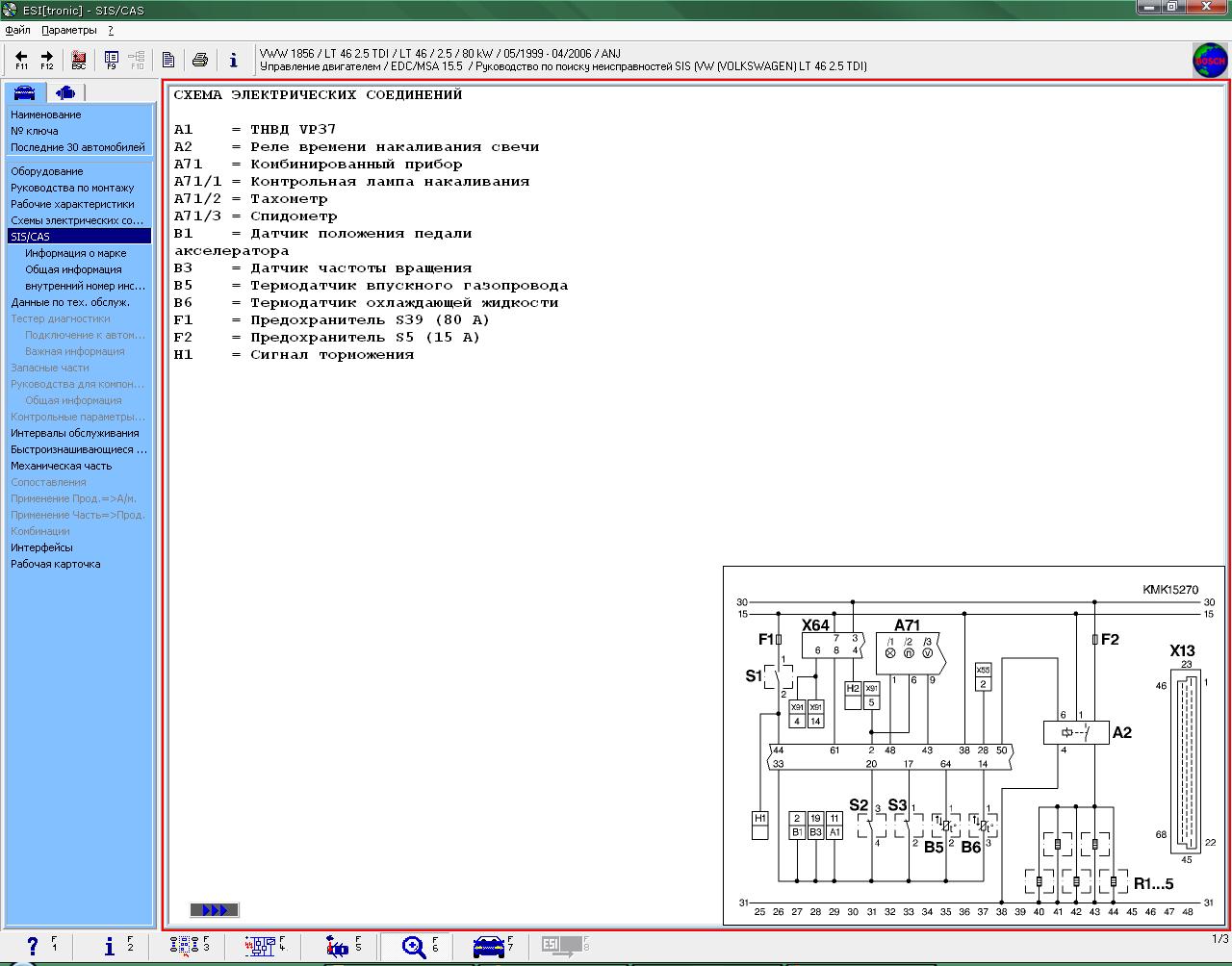Select № ключа in sidebar

point(34,131)
